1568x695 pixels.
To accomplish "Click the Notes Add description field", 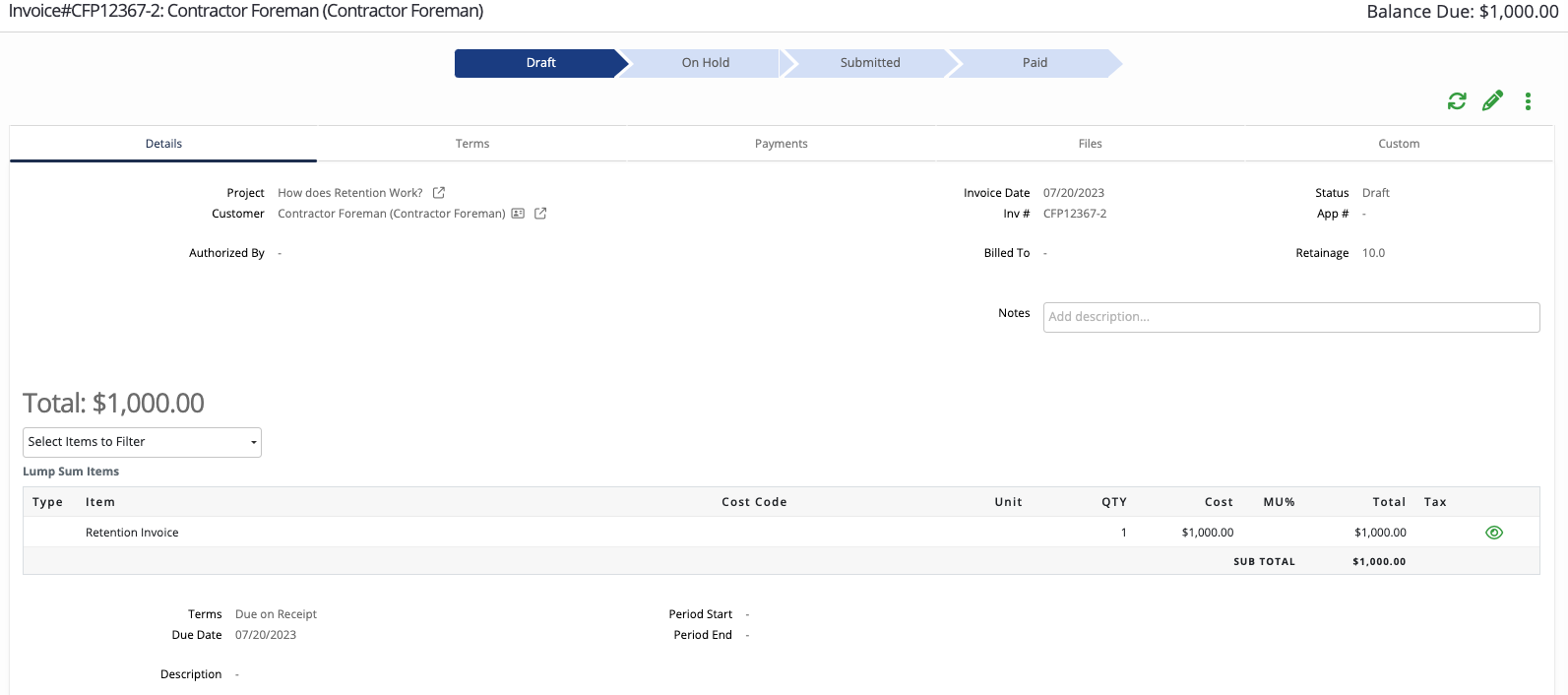I will click(1291, 317).
